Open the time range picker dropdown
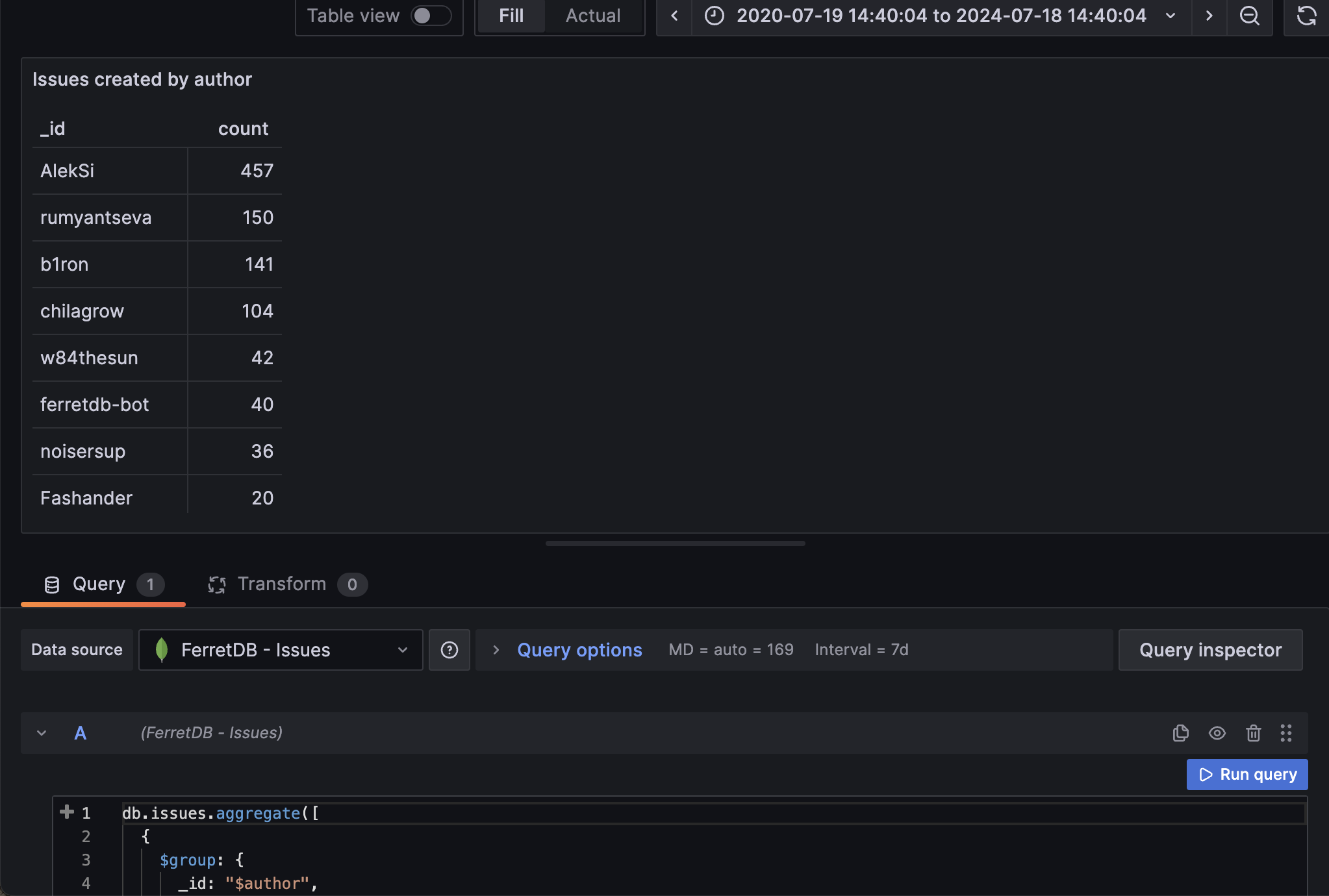 (x=941, y=16)
